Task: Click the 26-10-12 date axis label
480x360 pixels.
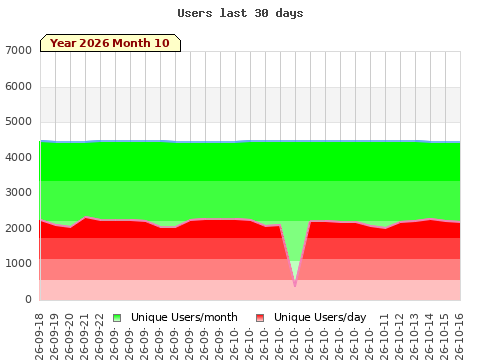Action: click(x=399, y=337)
